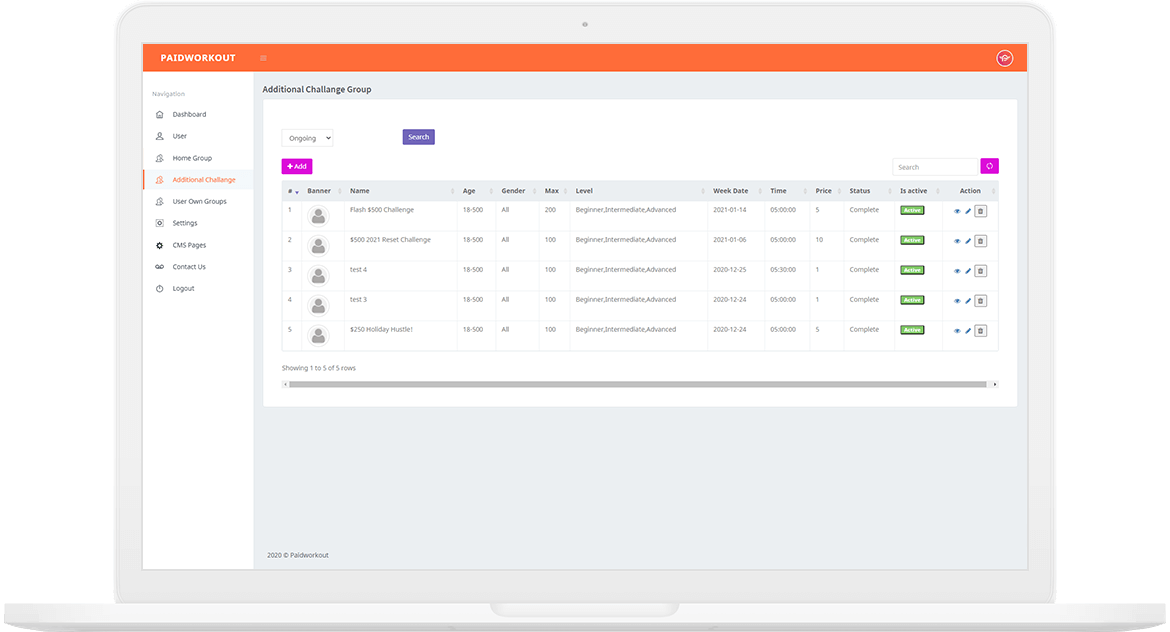Edit the $250 Holiday Hustle! row
The width and height of the screenshot is (1170, 632).
tap(968, 331)
